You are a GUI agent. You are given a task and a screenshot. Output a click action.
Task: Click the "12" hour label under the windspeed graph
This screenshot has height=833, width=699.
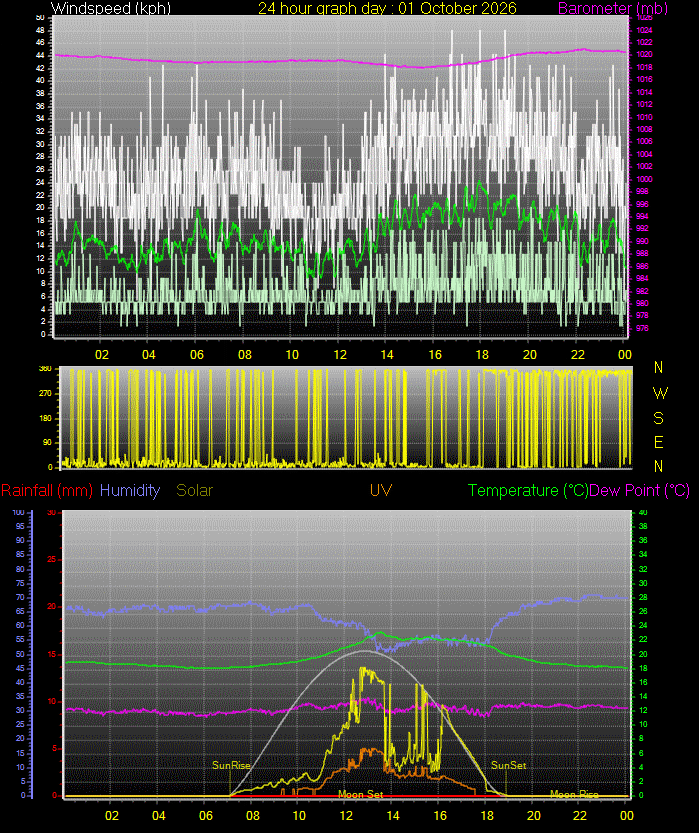339,354
